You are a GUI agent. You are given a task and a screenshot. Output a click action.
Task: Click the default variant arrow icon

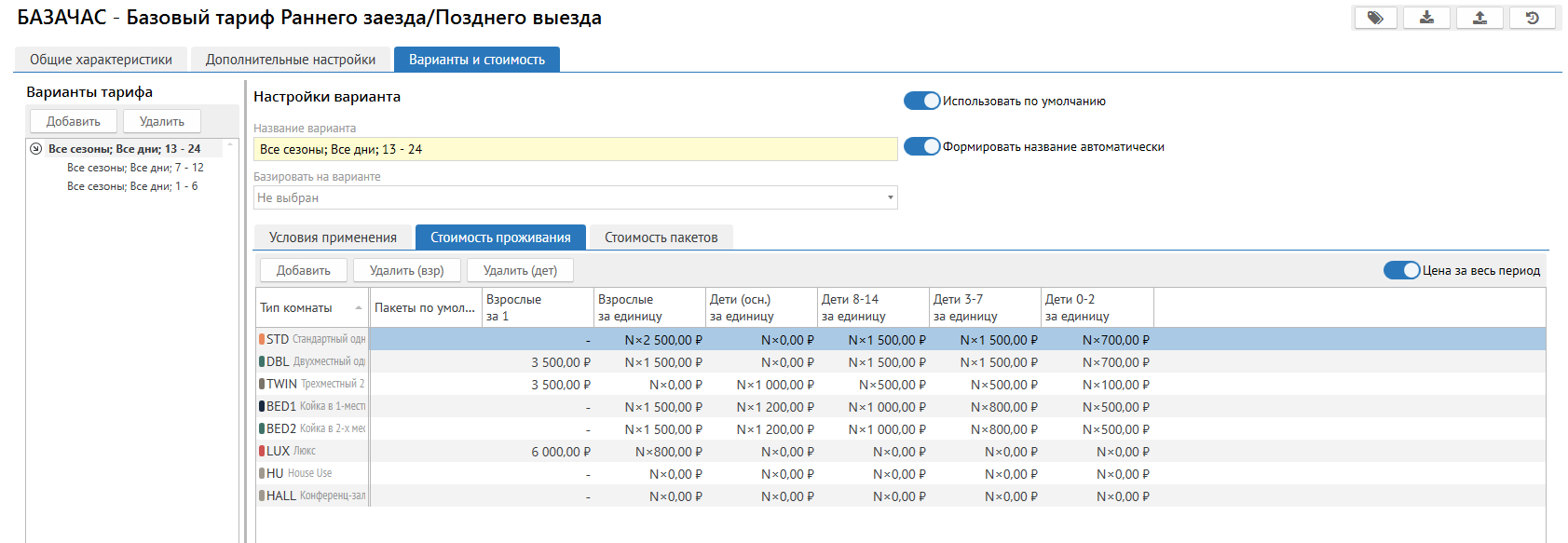tap(36, 149)
